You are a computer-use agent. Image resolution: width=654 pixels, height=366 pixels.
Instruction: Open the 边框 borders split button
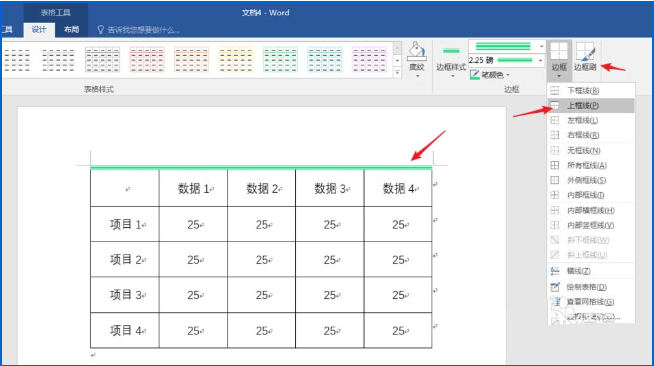[559, 60]
